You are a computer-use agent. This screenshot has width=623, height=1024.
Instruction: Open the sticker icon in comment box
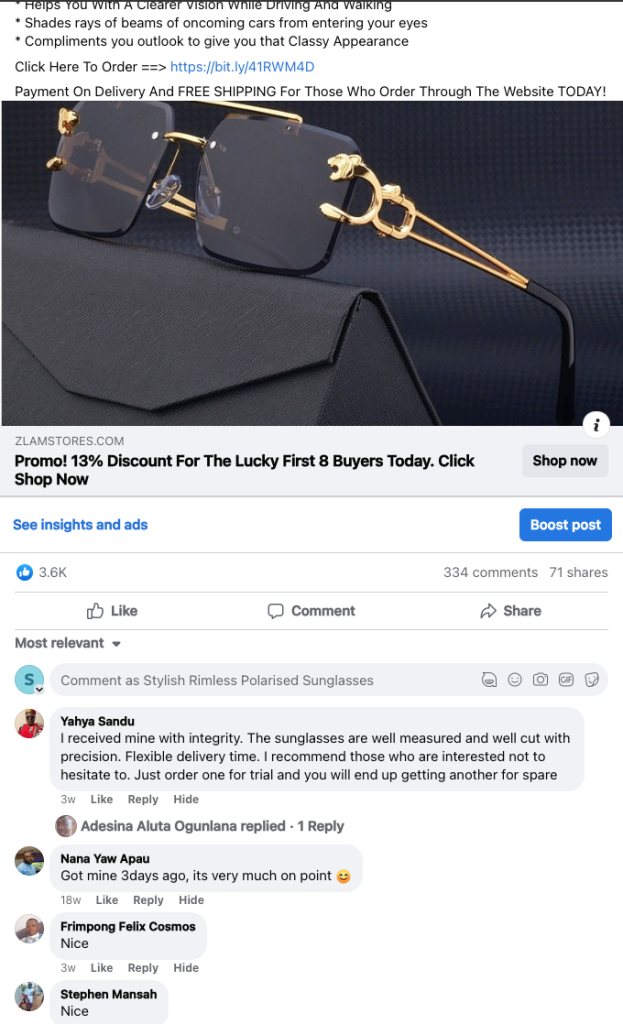(x=592, y=680)
